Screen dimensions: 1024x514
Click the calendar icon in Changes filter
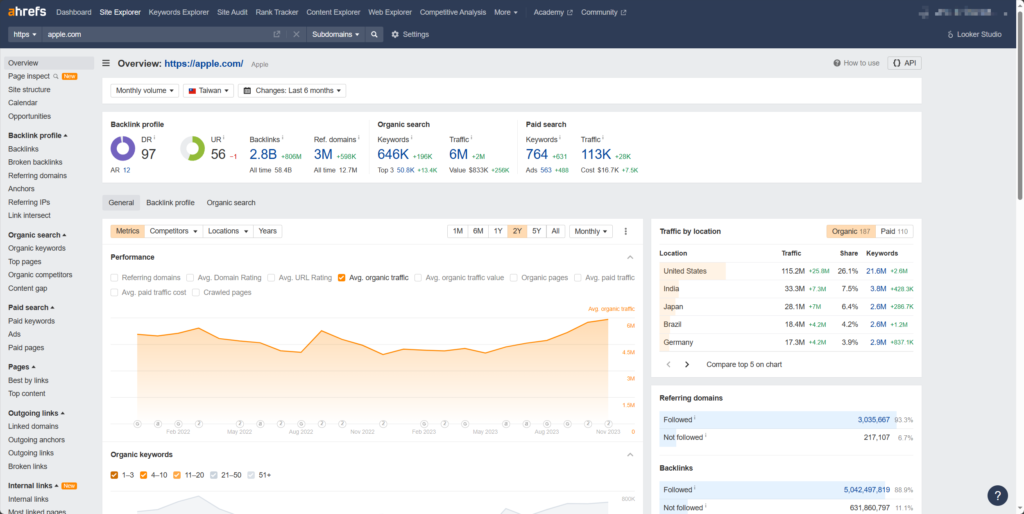coord(248,91)
